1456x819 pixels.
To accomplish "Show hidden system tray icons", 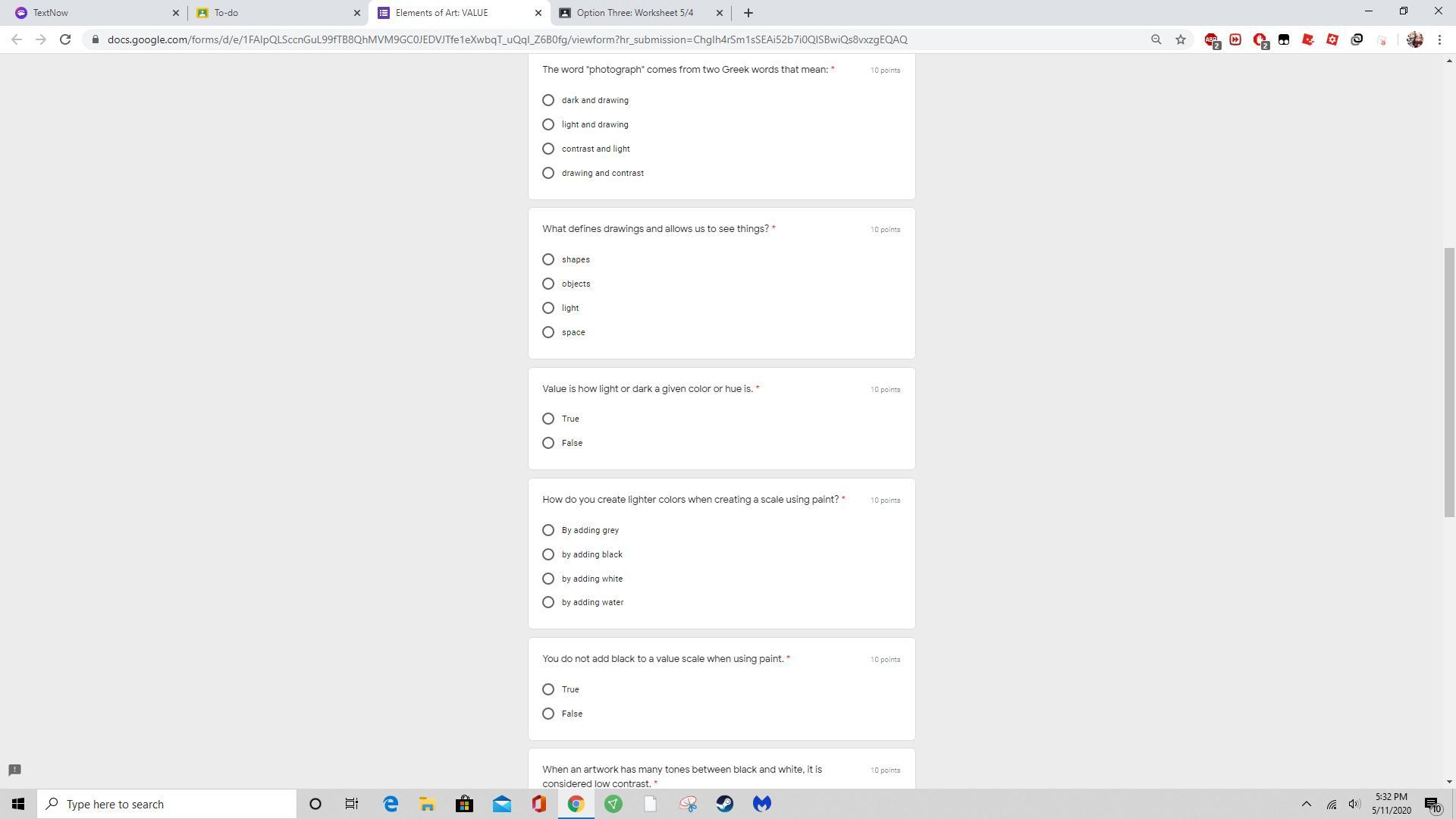I will tap(1306, 804).
